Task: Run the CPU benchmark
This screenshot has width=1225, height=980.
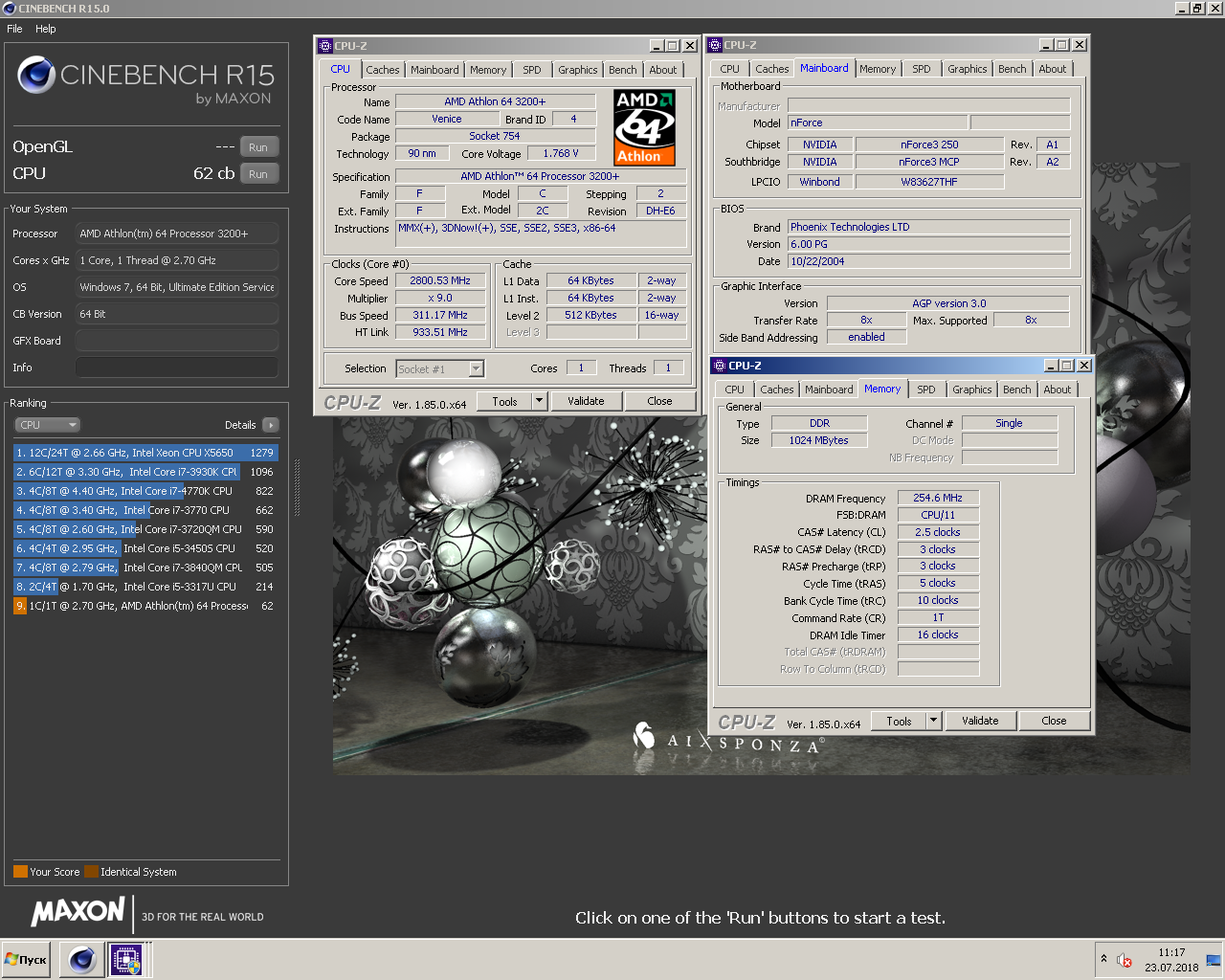Action: (x=258, y=174)
